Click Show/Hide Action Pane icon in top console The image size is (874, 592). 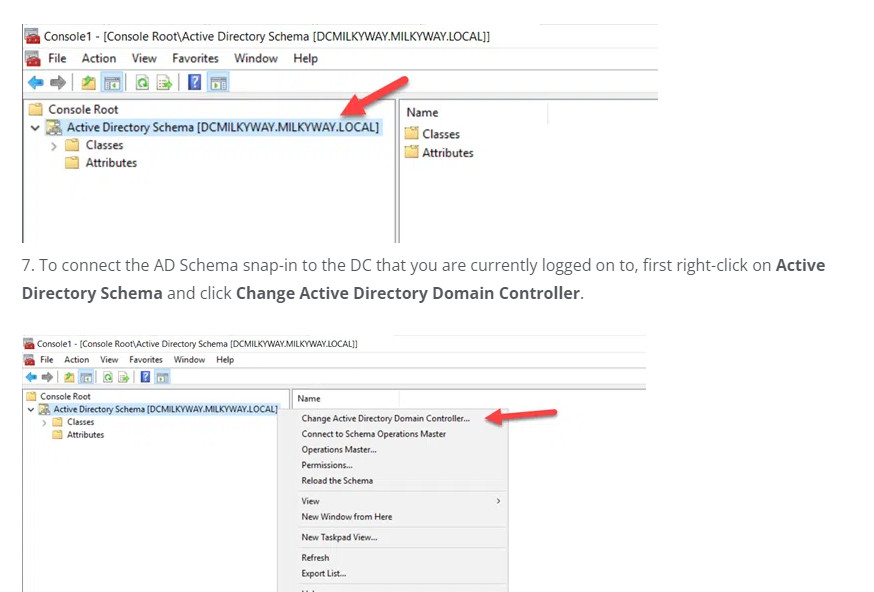pos(217,83)
